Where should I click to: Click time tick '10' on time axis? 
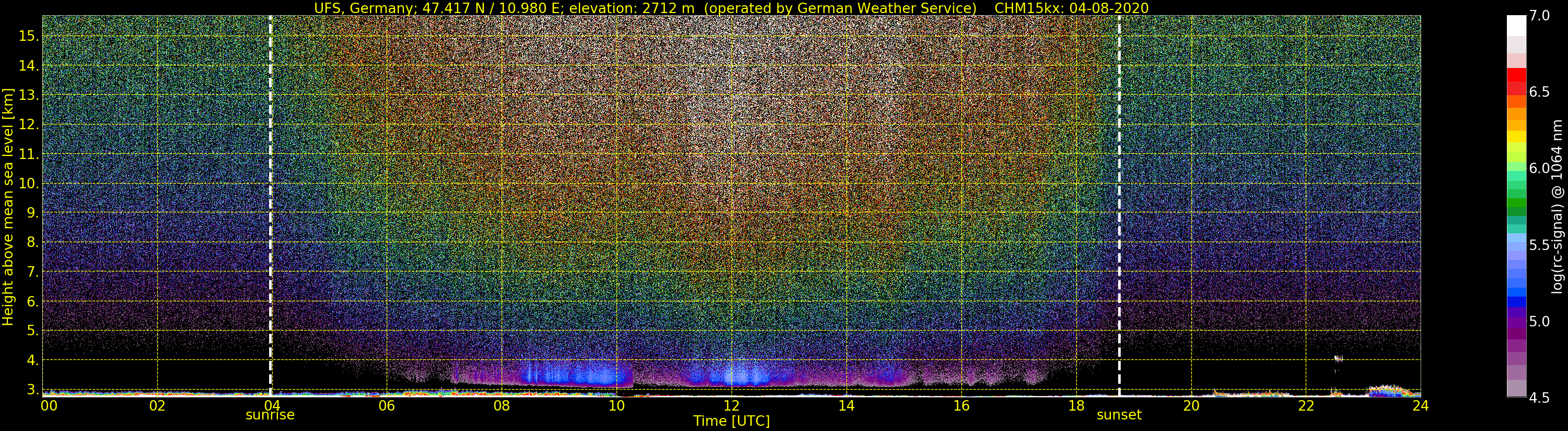(616, 405)
